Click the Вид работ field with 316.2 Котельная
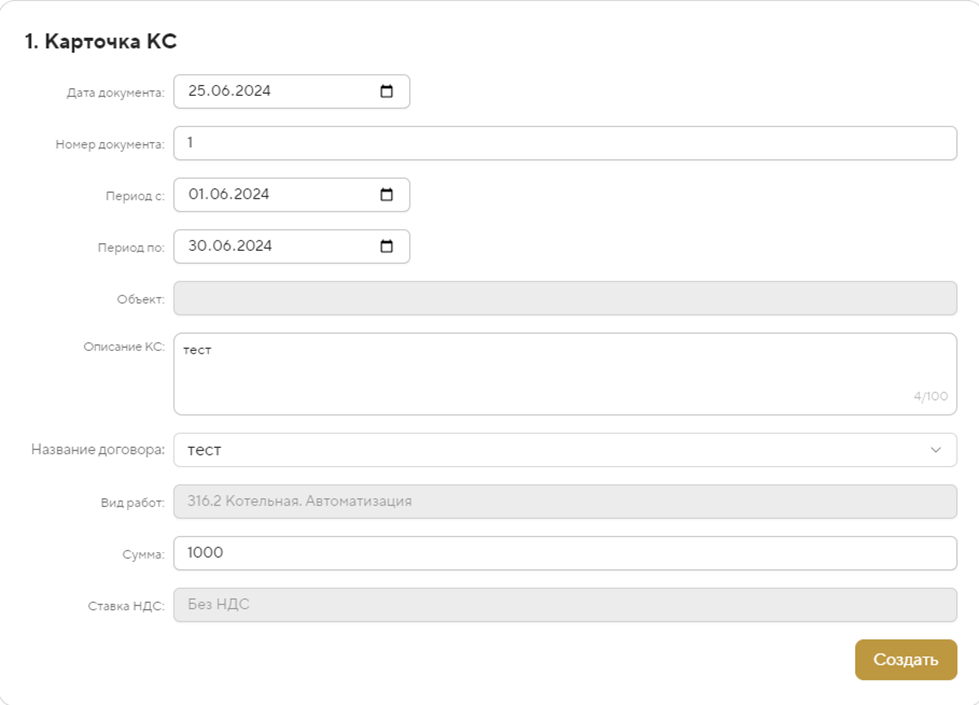Image resolution: width=979 pixels, height=705 pixels. point(565,501)
